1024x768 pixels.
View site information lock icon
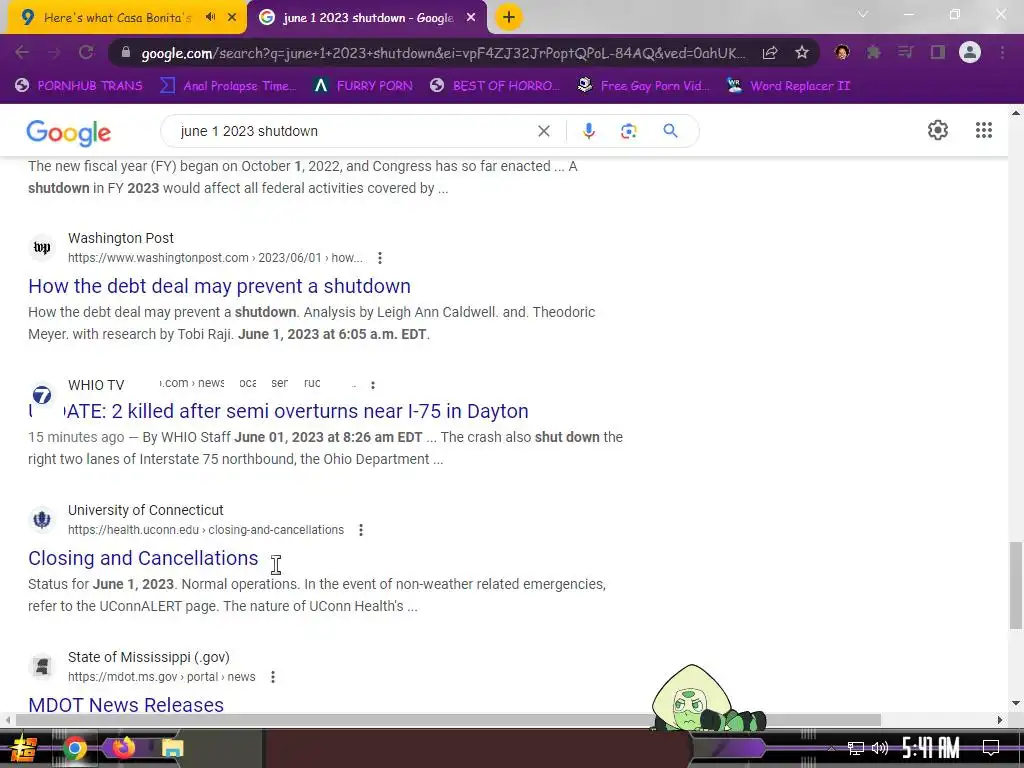pos(125,53)
